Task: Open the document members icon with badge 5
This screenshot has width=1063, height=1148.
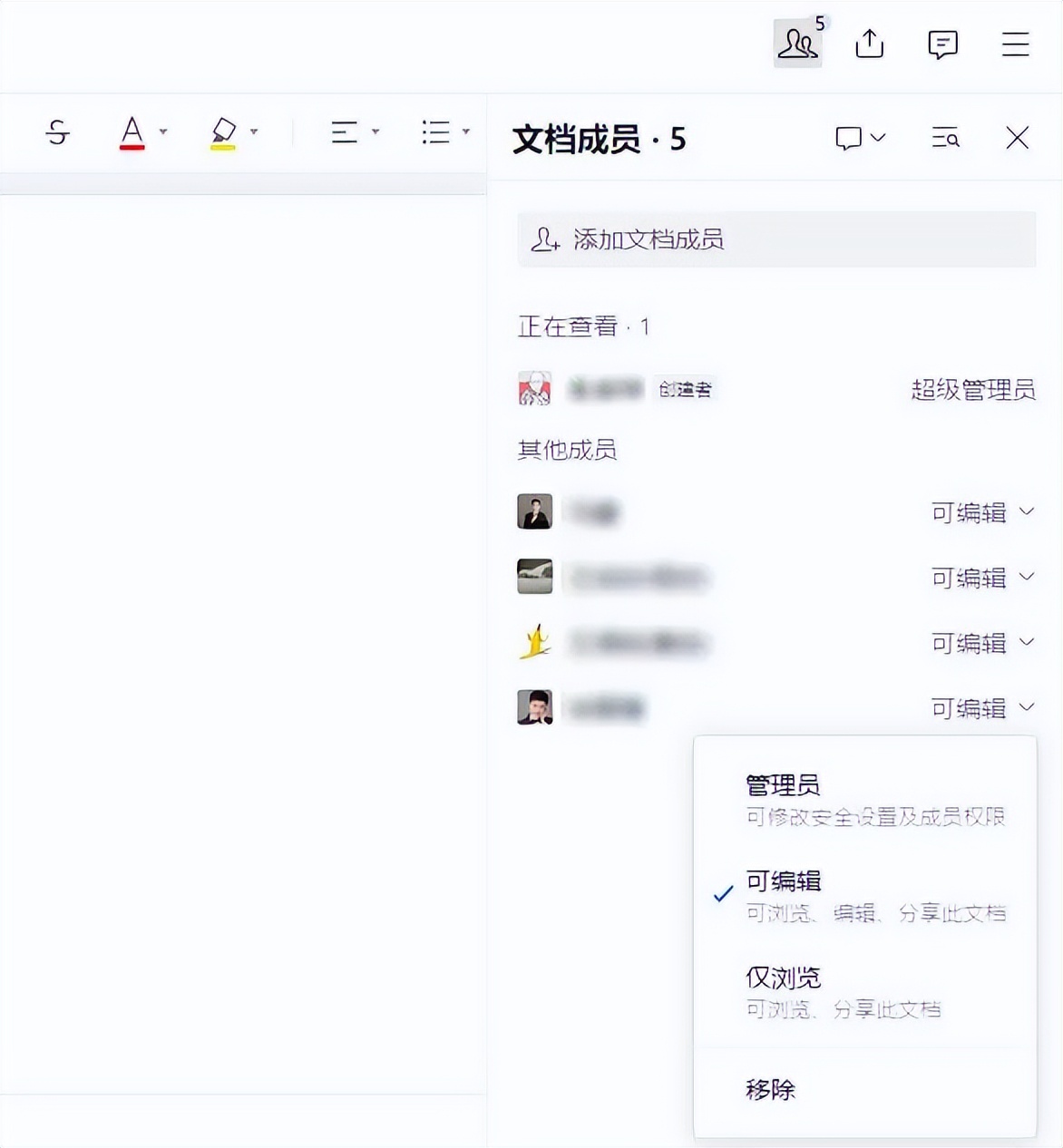Action: click(x=797, y=43)
